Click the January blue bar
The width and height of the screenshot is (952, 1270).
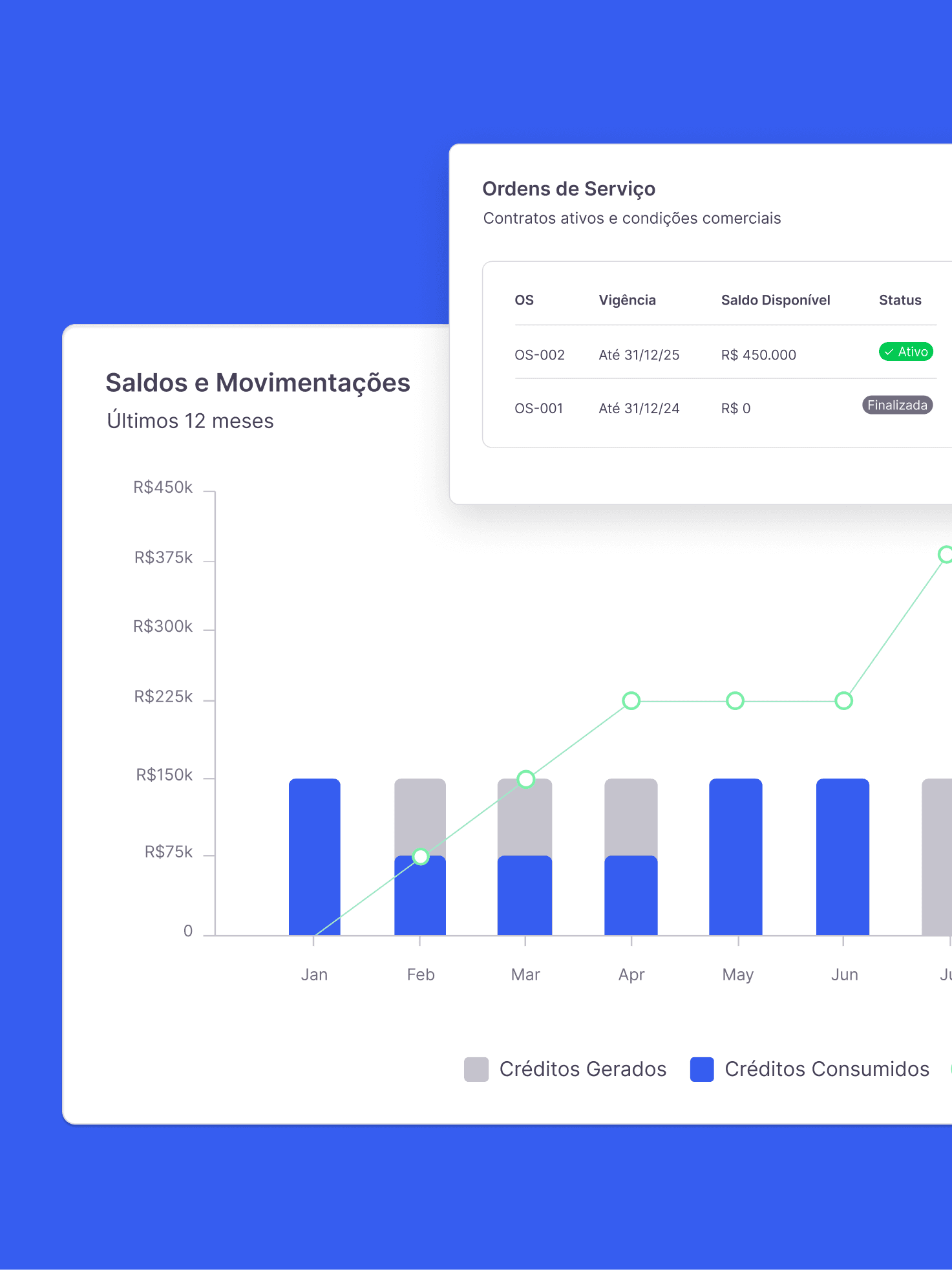point(315,857)
